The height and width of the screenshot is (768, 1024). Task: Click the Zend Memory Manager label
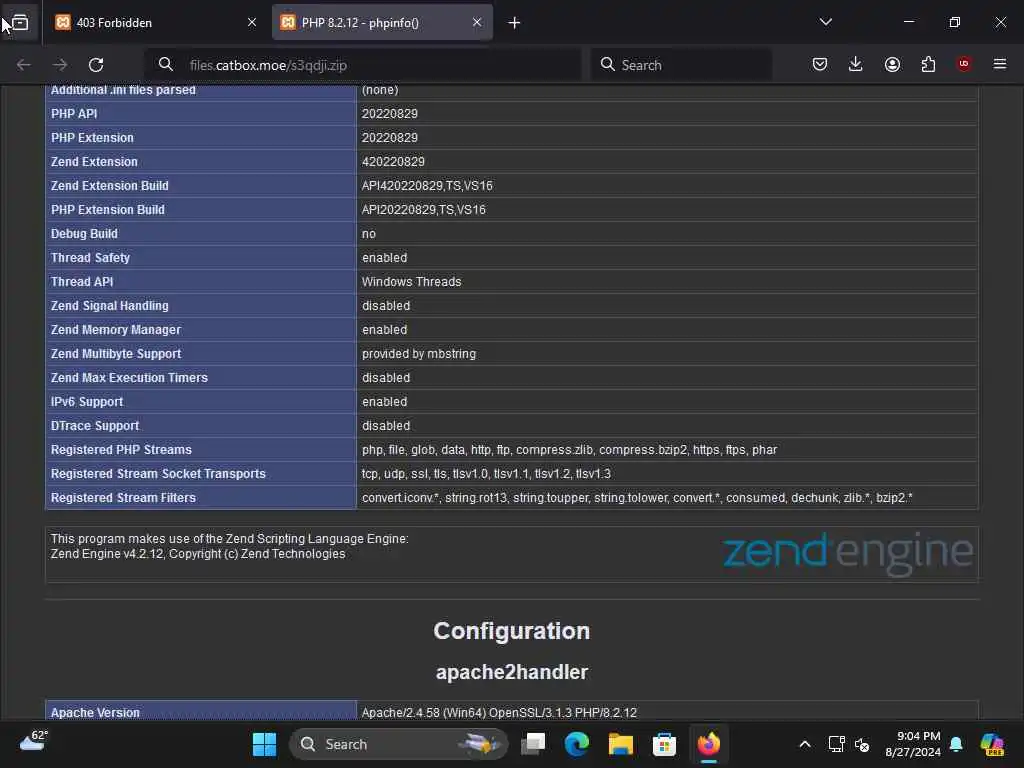tap(116, 330)
